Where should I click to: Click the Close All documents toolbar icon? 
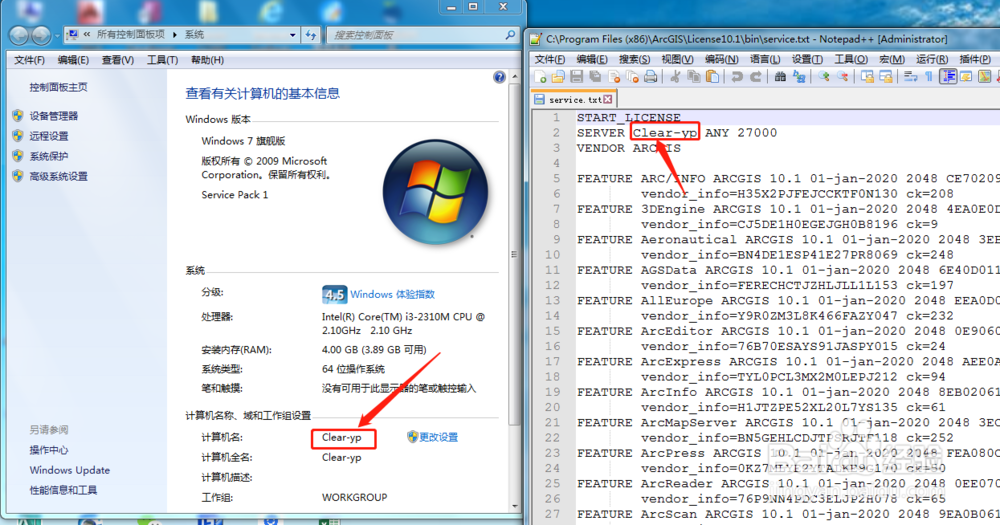pos(632,77)
